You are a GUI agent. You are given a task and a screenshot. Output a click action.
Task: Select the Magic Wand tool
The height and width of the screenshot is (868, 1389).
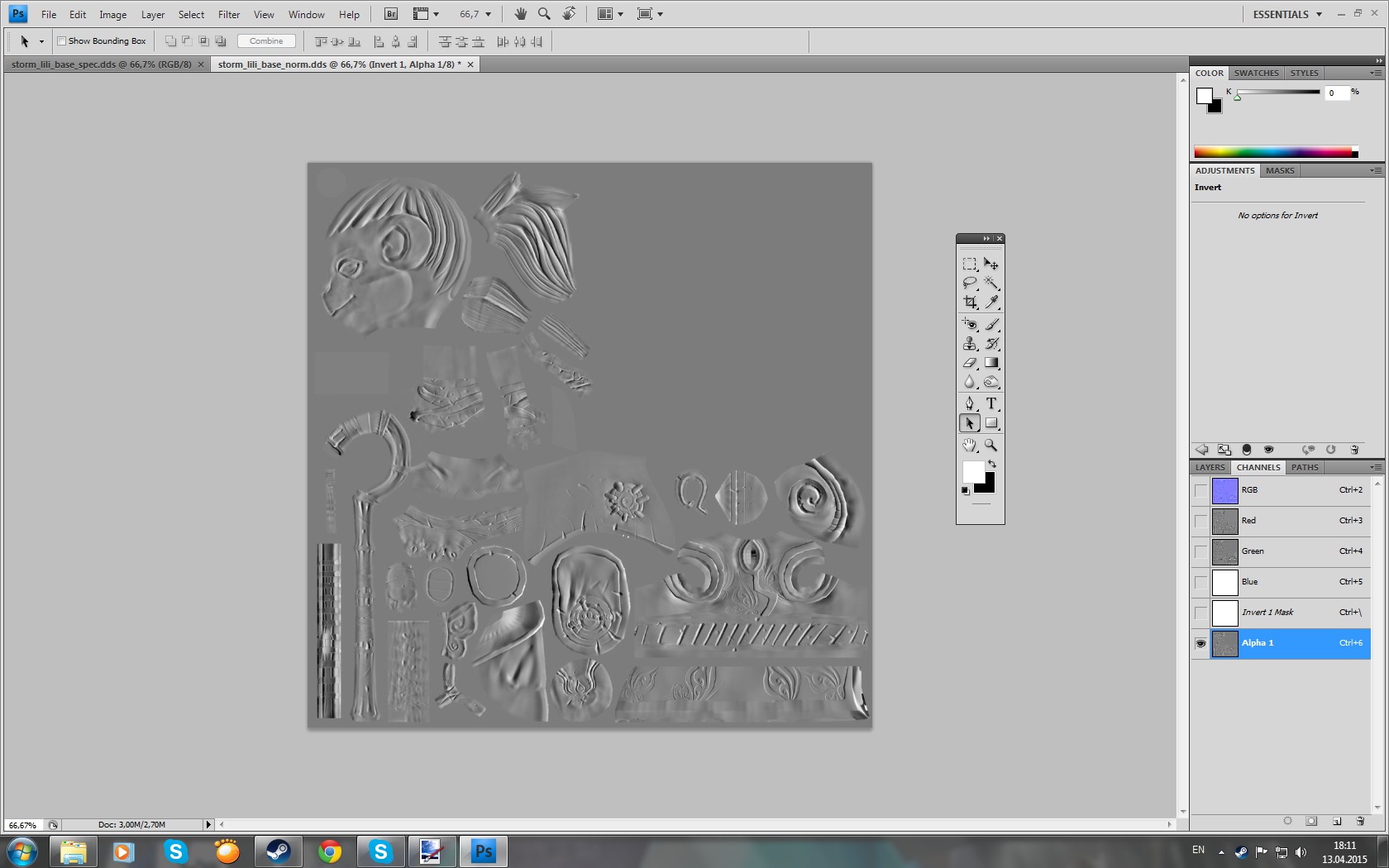pyautogui.click(x=991, y=283)
